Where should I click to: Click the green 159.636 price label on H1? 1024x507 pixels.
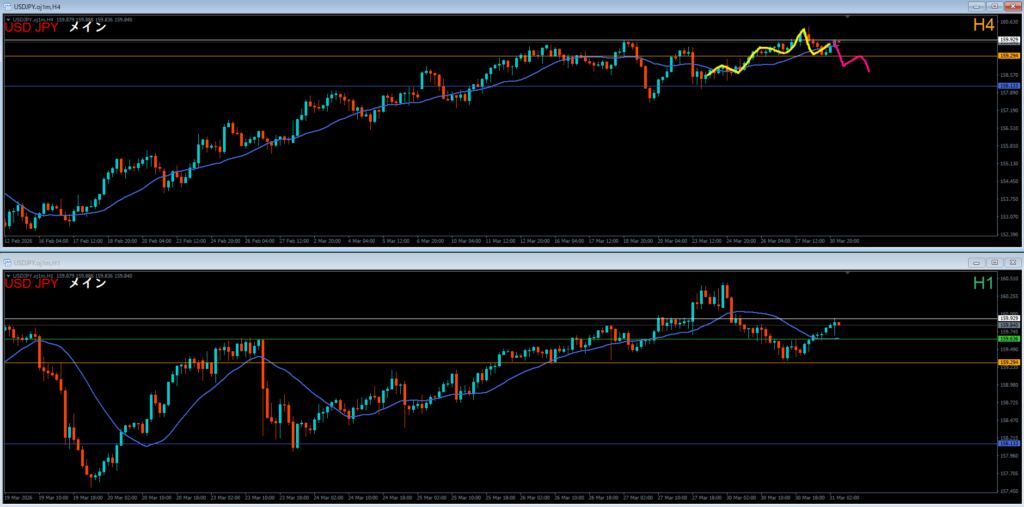1008,339
